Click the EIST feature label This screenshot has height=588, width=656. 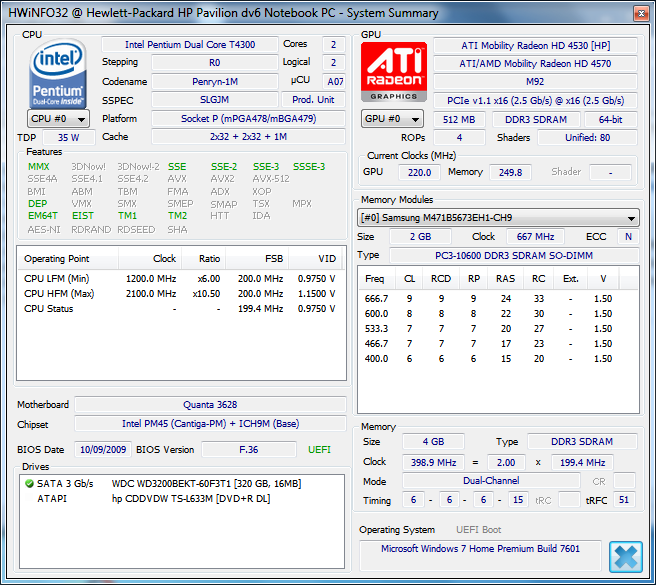(x=83, y=216)
